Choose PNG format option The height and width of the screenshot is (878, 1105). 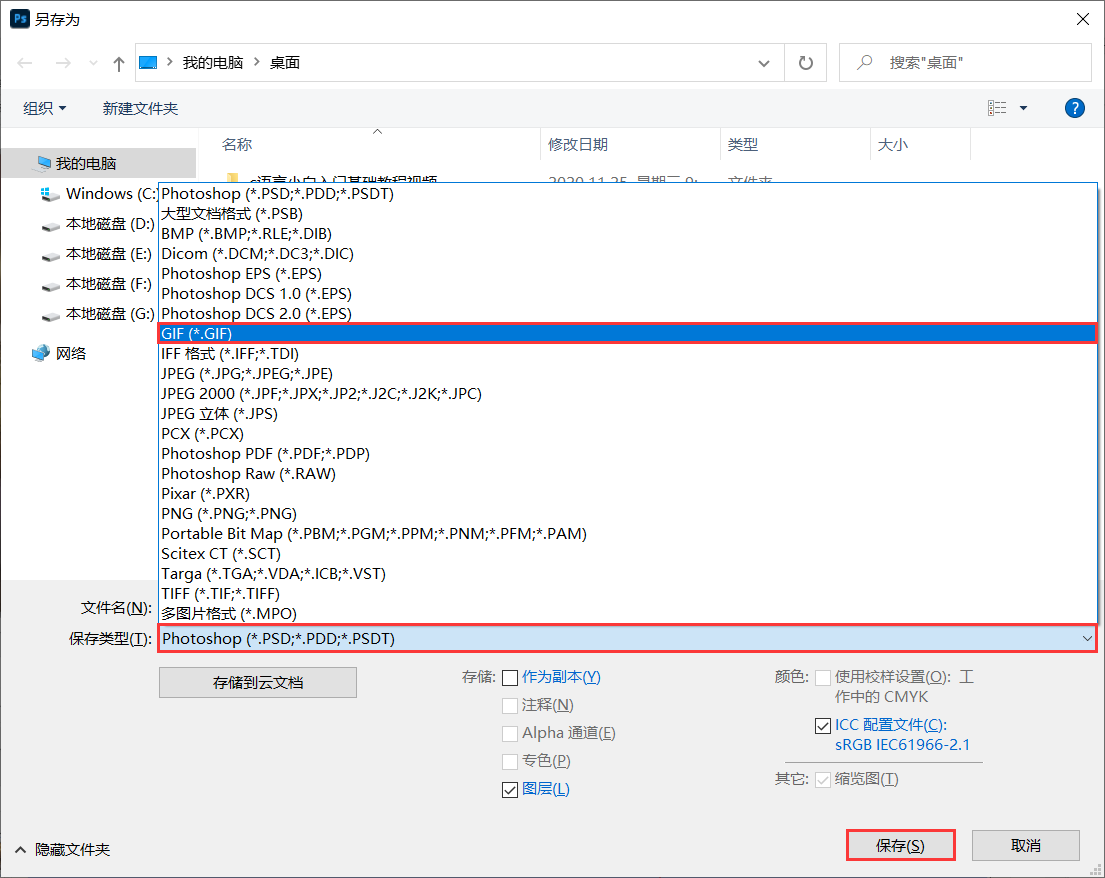coord(627,514)
